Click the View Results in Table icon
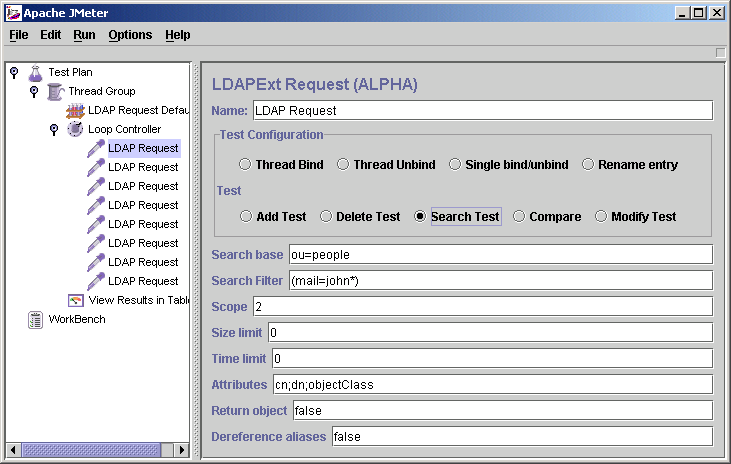The width and height of the screenshot is (731, 464). (75, 300)
